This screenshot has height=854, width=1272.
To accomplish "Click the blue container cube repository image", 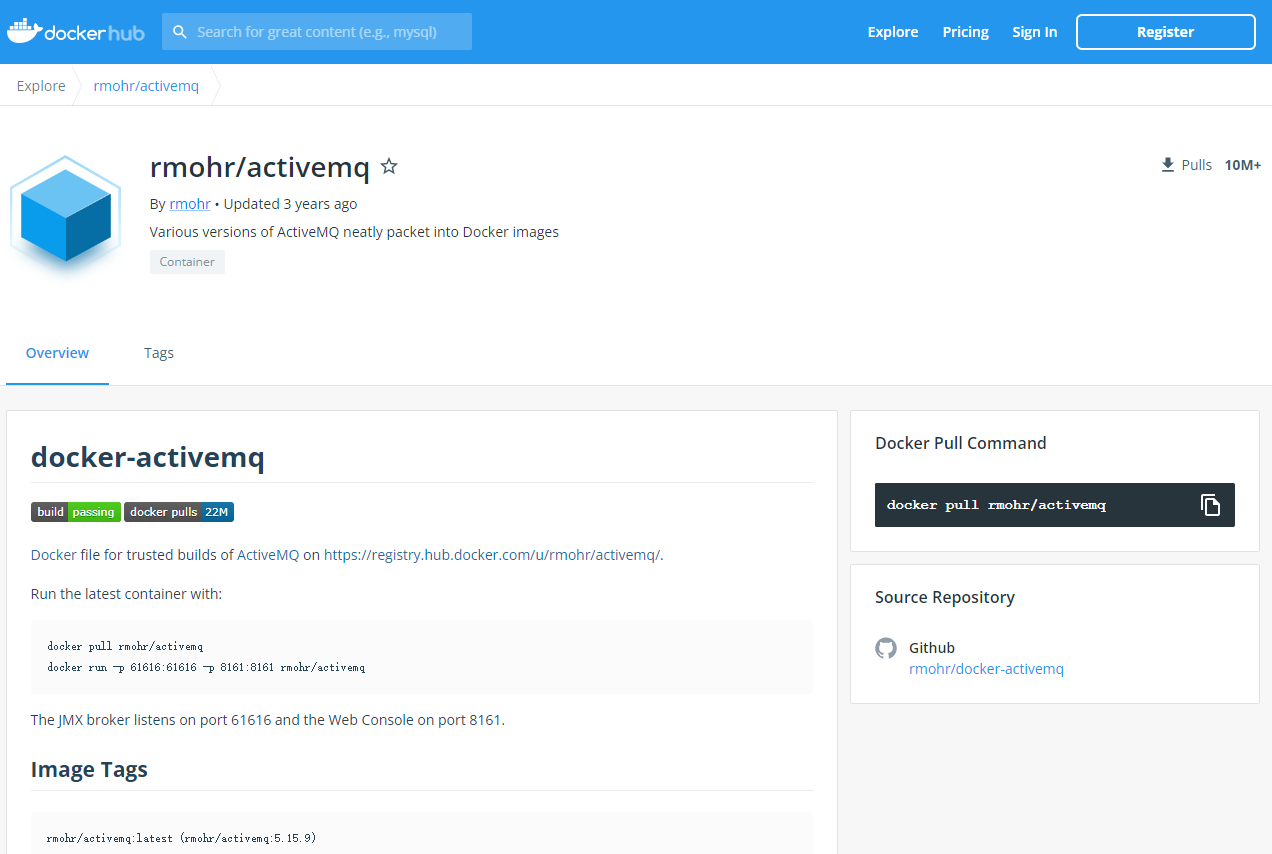I will point(64,215).
